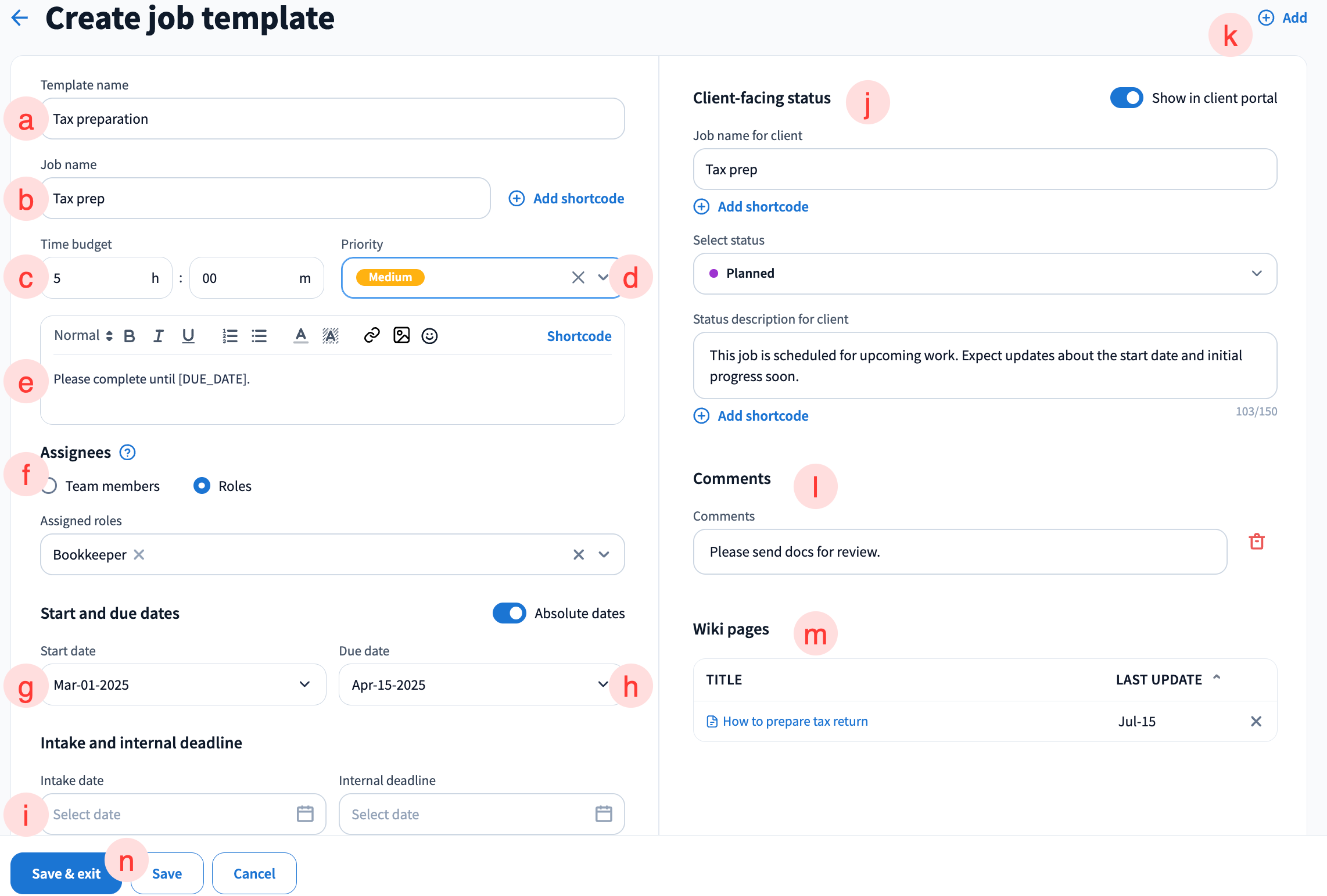Open the Select status Planned dropdown
1327x896 pixels.
[x=984, y=274]
